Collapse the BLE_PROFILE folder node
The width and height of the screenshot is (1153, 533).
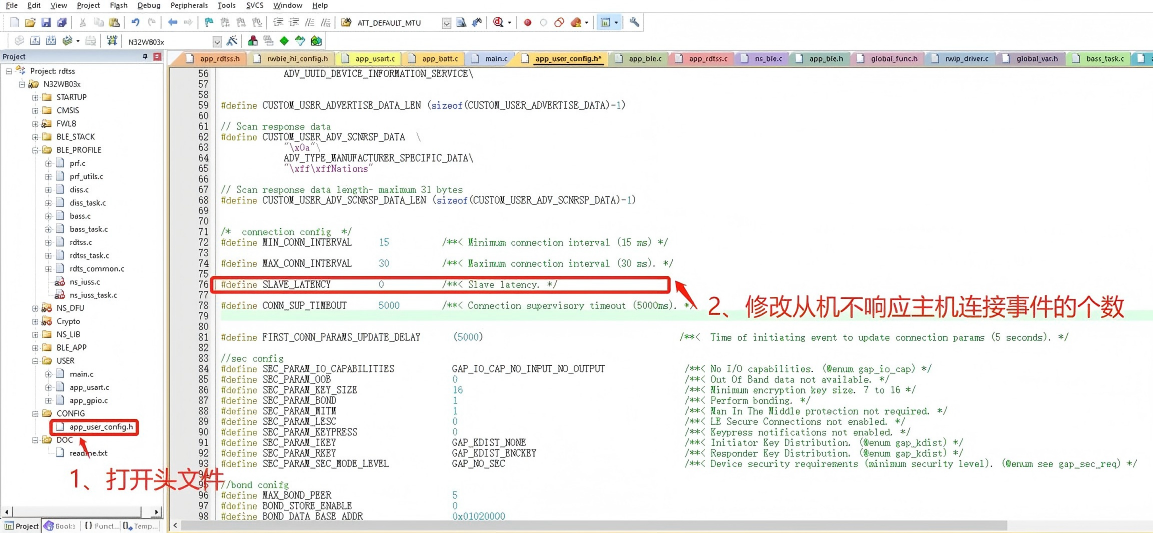[35, 150]
